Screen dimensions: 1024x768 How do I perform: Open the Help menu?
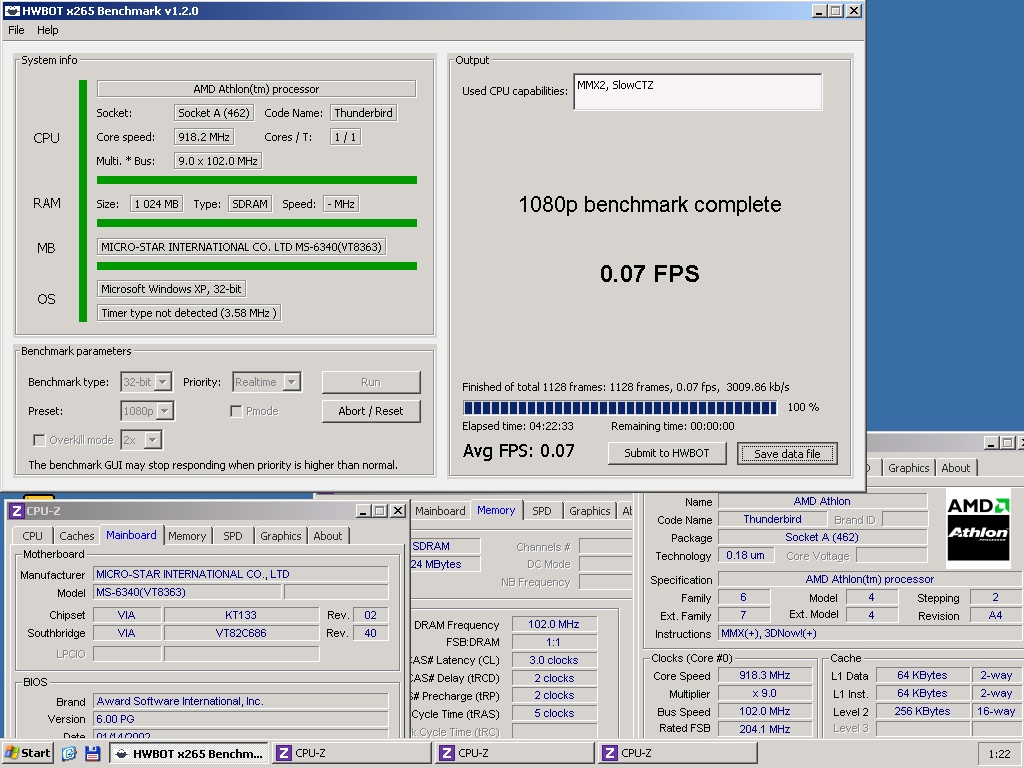click(47, 30)
